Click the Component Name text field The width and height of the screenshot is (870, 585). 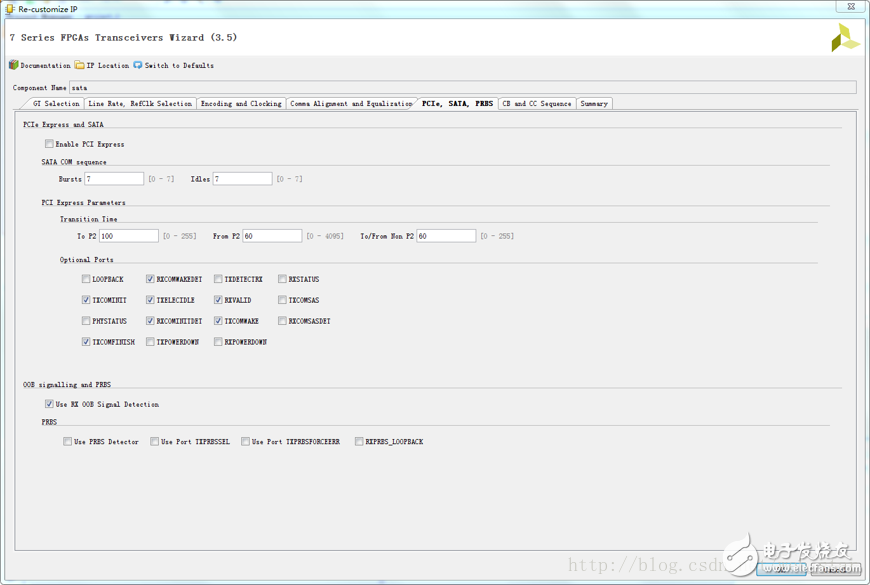460,88
